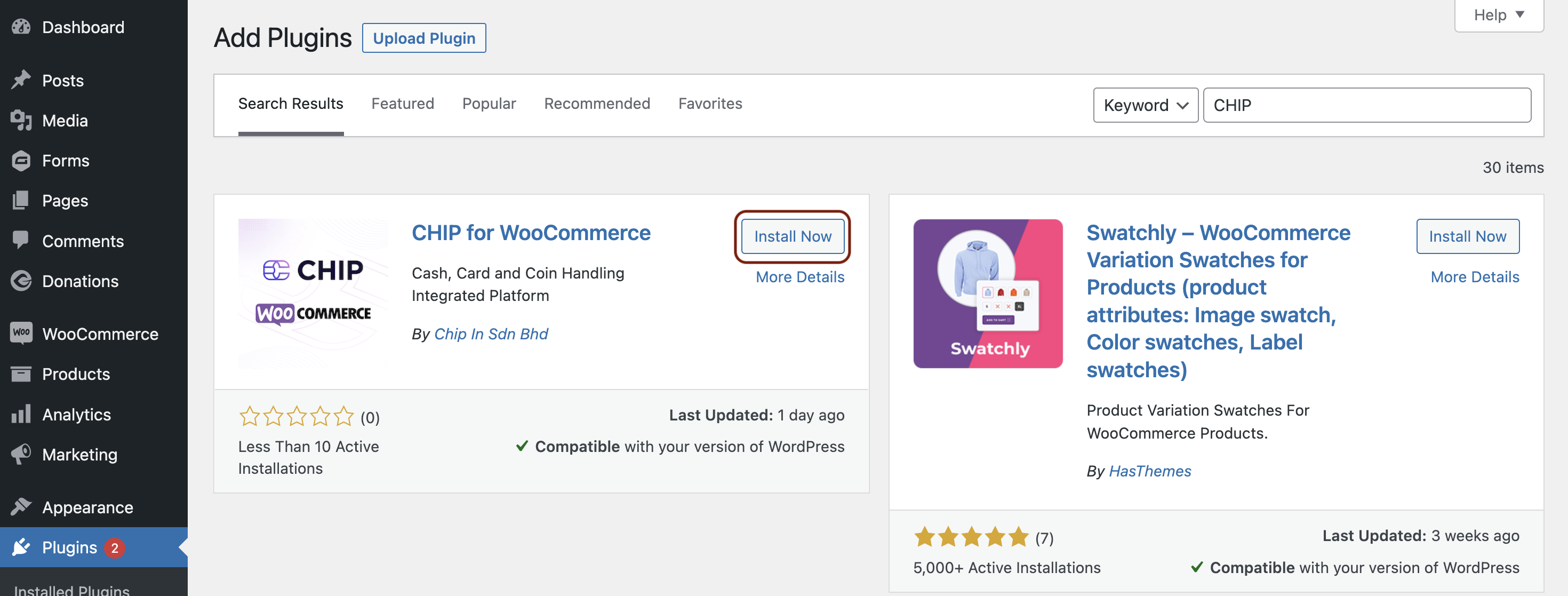Viewport: 1568px width, 596px height.
Task: Open the CHIP for WooCommerce title link
Action: 531,233
